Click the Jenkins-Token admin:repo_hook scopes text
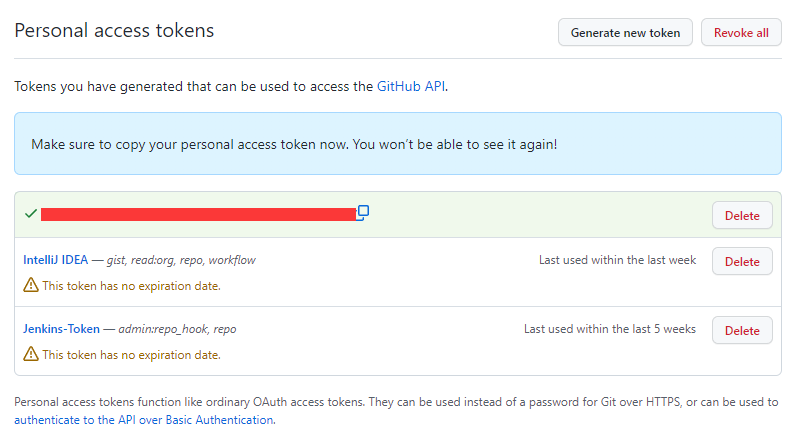Image resolution: width=803 pixels, height=437 pixels. coord(178,329)
